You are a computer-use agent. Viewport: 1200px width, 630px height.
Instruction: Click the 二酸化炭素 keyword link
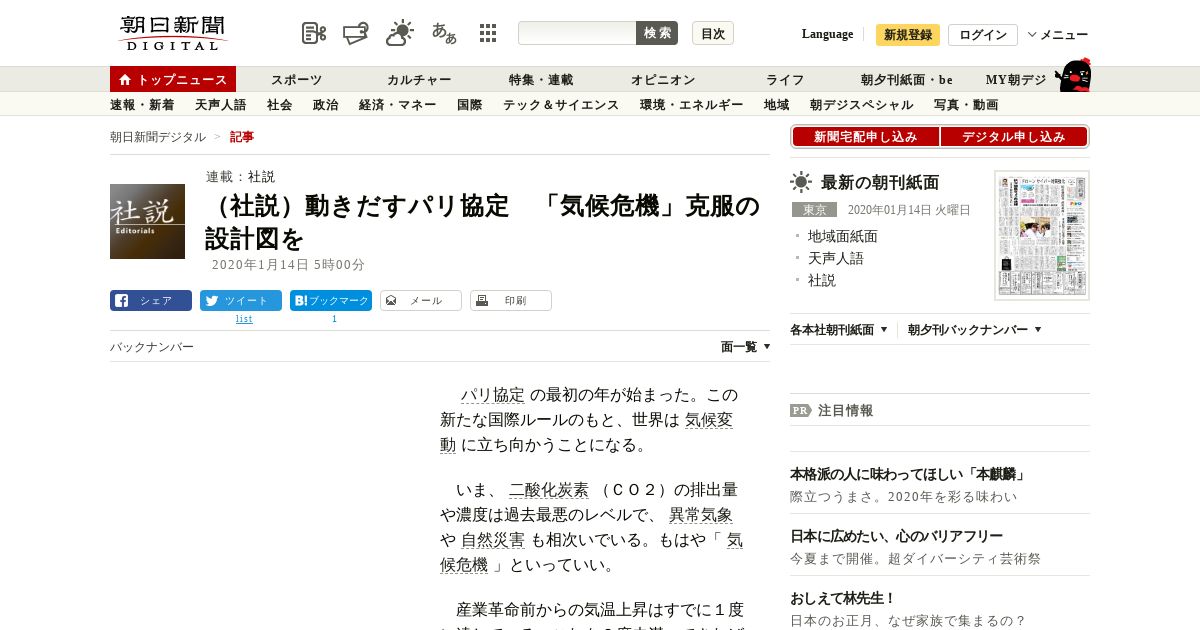pyautogui.click(x=549, y=490)
